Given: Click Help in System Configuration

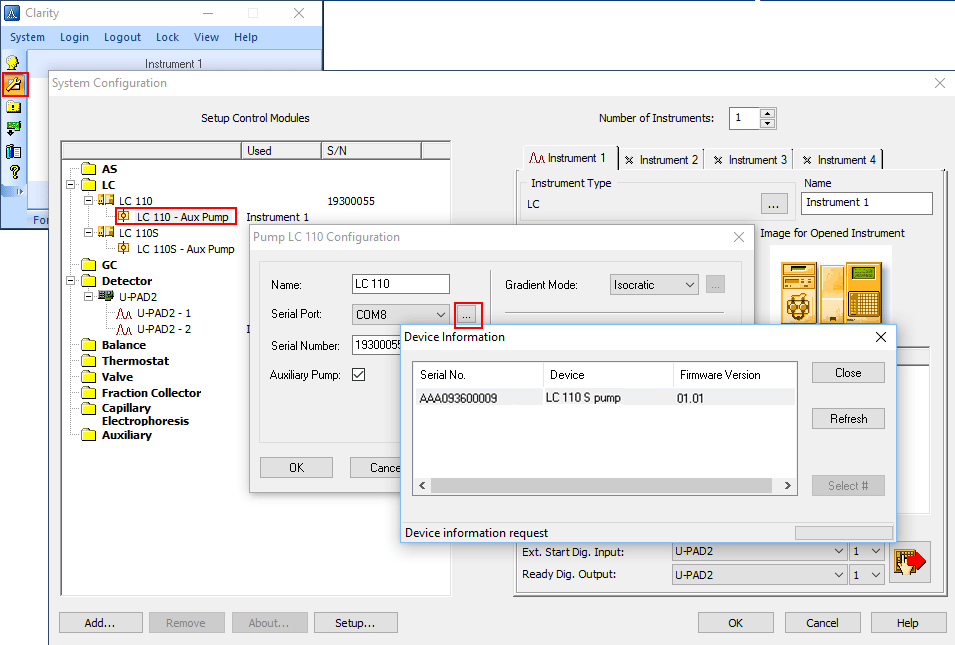Looking at the screenshot, I should click(907, 622).
